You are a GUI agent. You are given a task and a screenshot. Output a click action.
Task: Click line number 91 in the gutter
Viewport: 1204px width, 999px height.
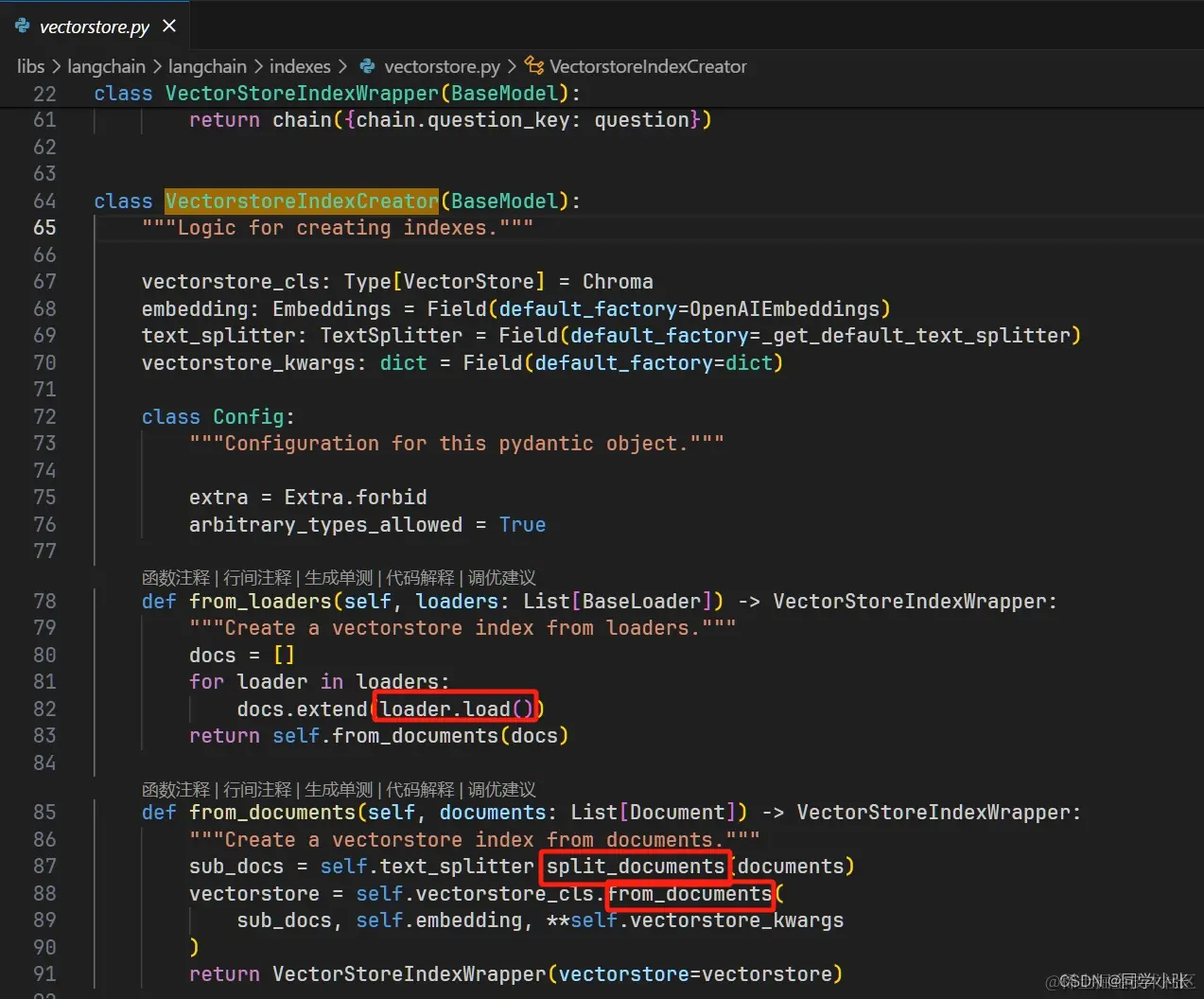[x=44, y=974]
